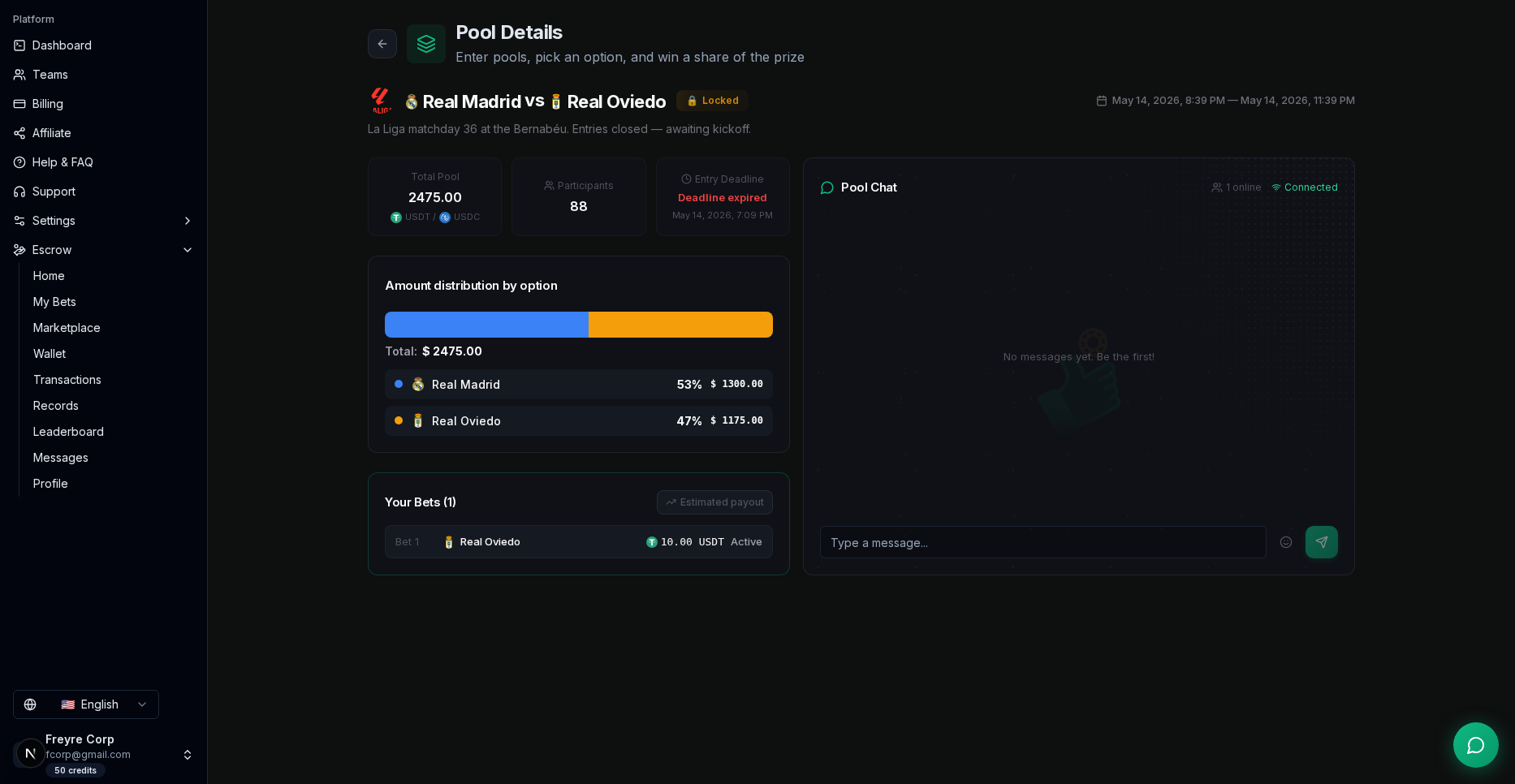1515x784 pixels.
Task: Open Billing from the sidebar
Action: pos(103,104)
